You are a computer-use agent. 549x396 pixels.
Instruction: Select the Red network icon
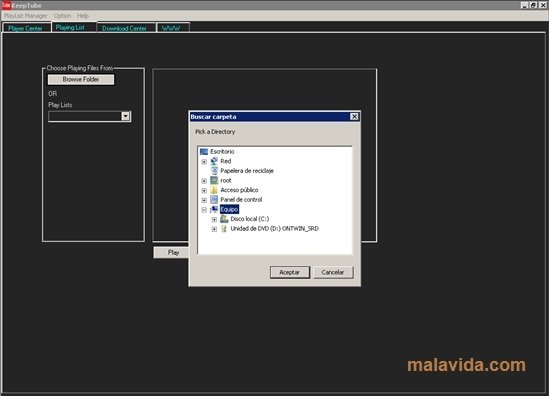pos(214,161)
